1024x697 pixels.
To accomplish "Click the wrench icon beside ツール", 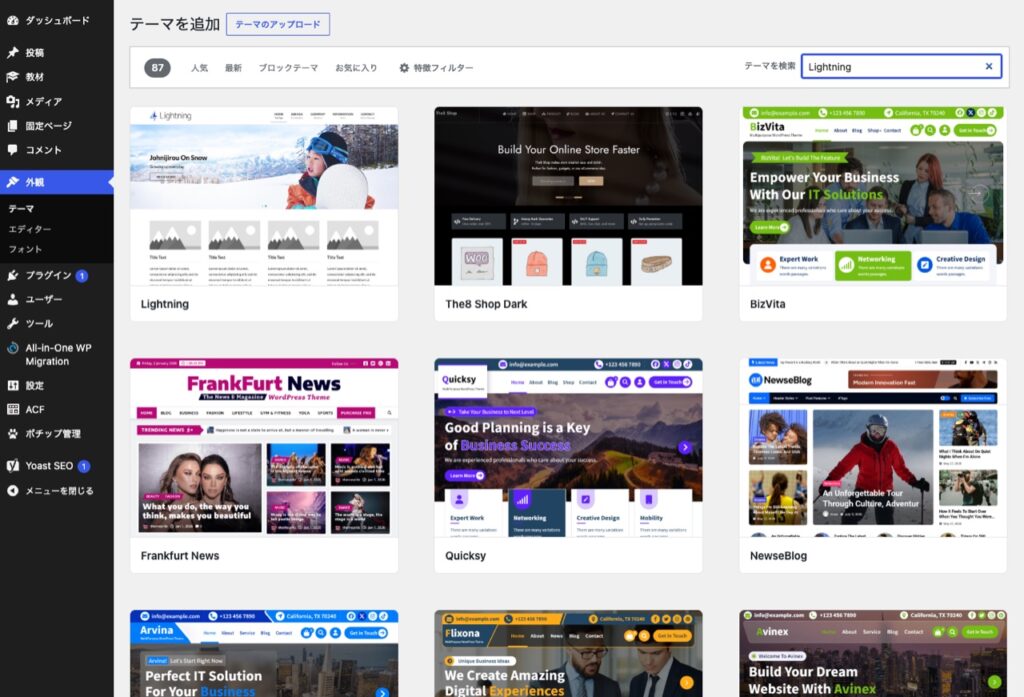I will pos(12,323).
